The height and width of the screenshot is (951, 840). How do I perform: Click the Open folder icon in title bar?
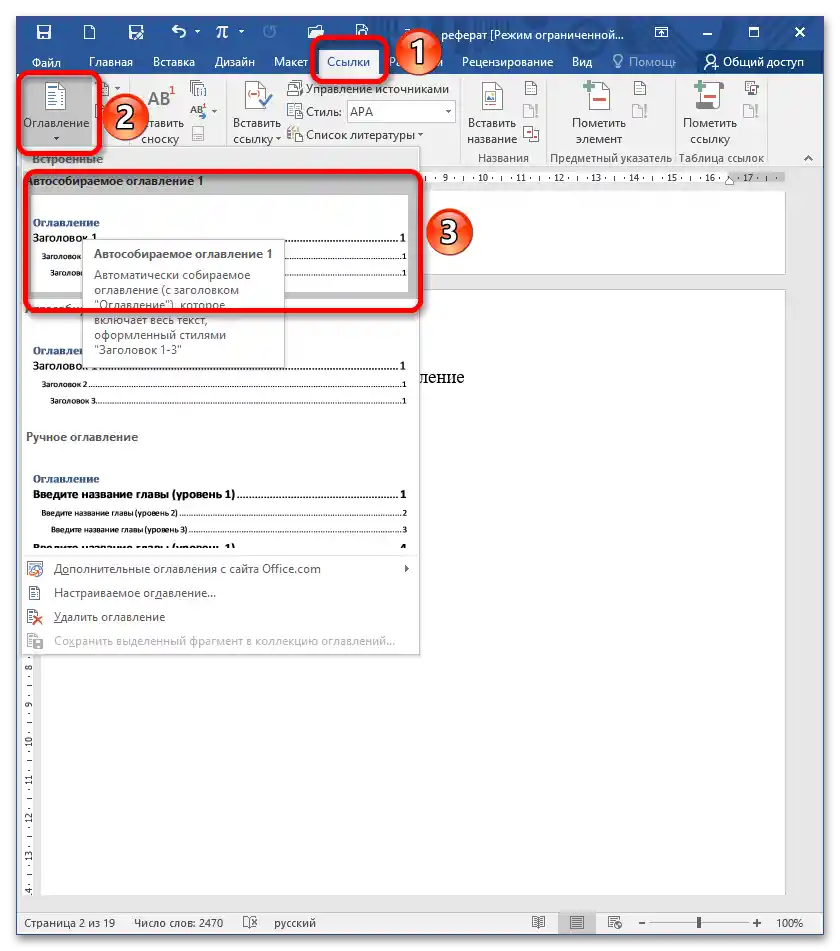(x=315, y=32)
